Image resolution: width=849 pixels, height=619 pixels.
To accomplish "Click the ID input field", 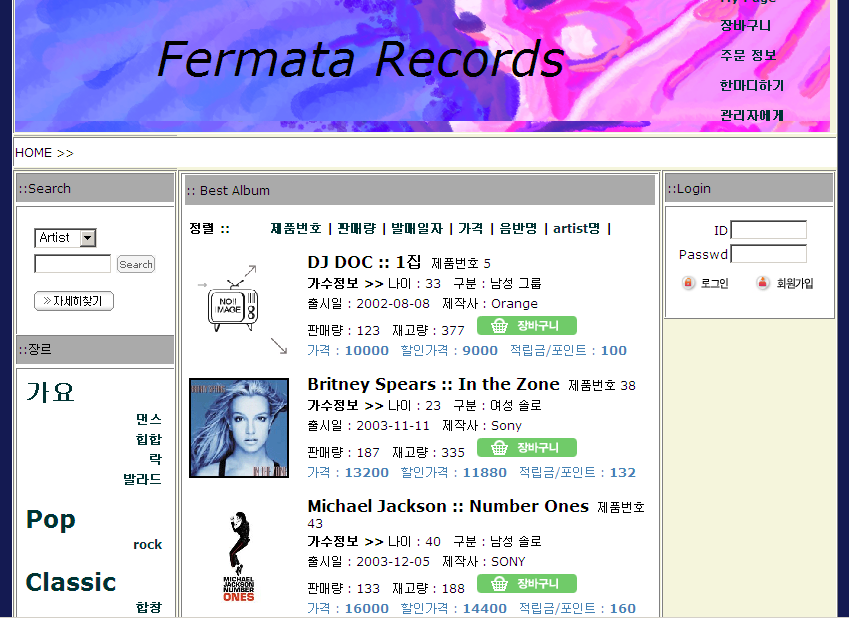I will 768,230.
